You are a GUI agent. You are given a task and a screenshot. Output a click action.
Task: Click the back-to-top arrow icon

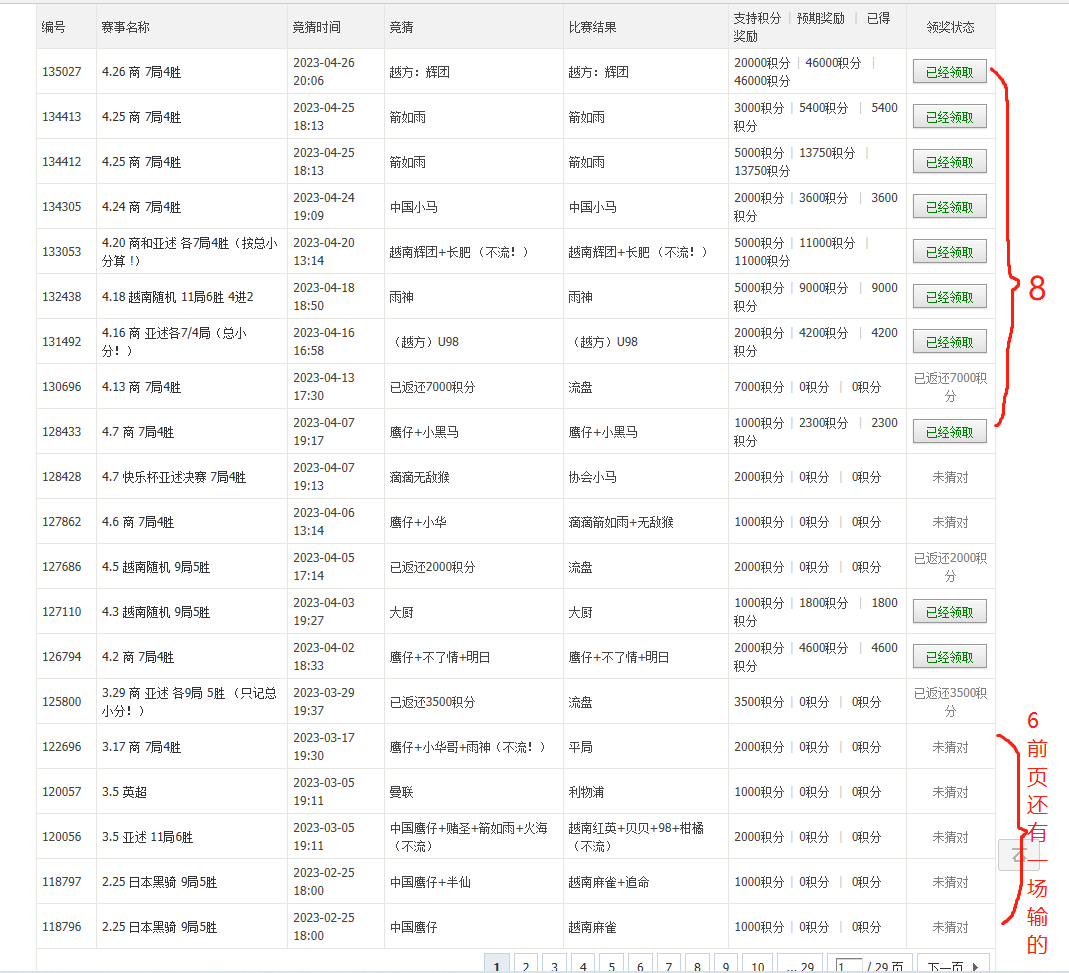tap(1019, 853)
